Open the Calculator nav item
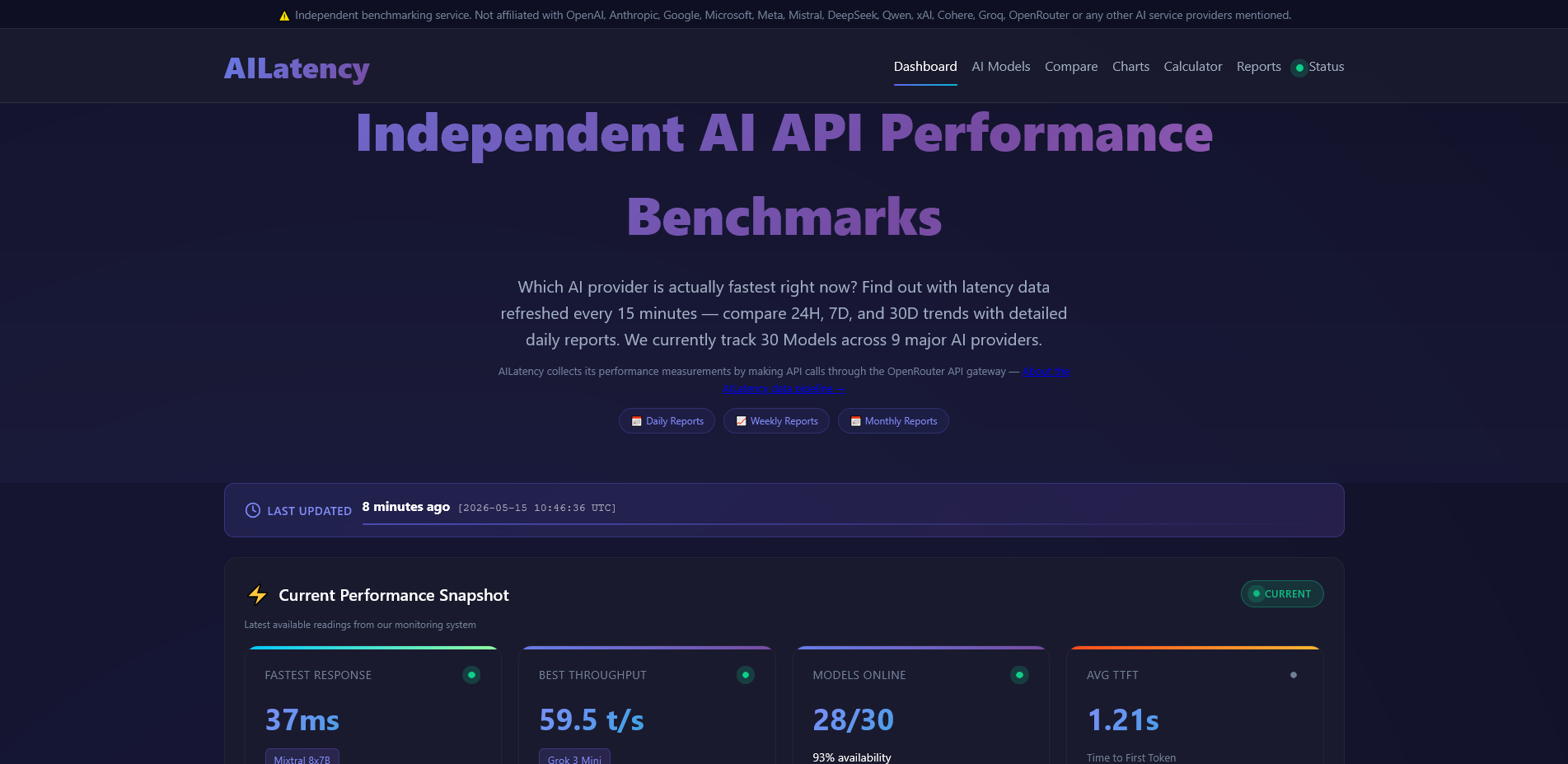 [1193, 67]
